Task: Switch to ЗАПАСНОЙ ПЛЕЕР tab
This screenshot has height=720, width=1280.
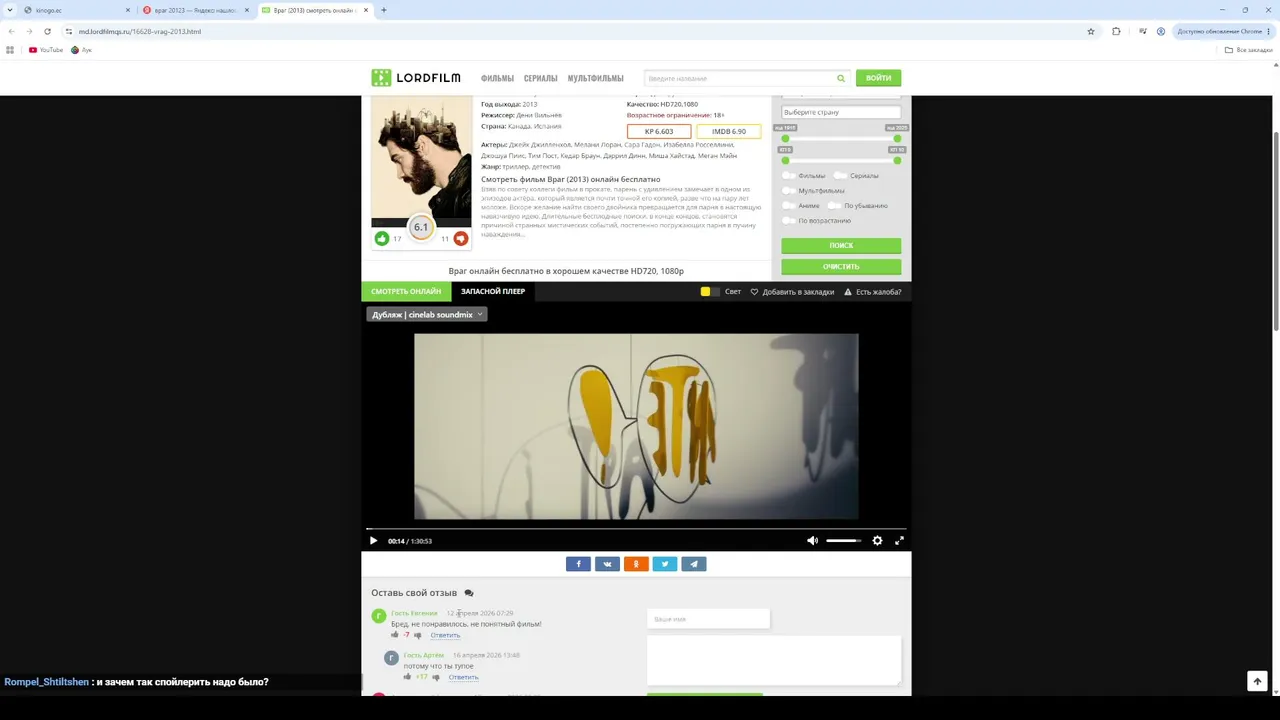Action: 493,292
